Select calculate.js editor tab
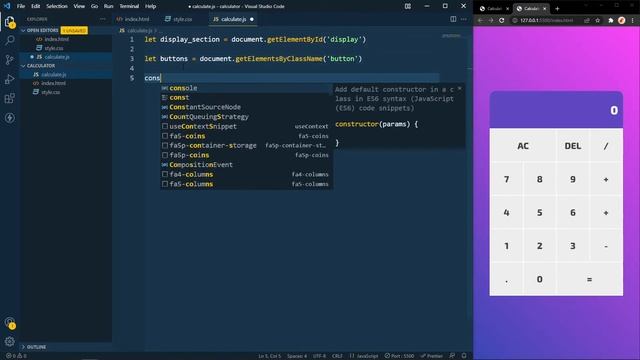 pyautogui.click(x=233, y=19)
